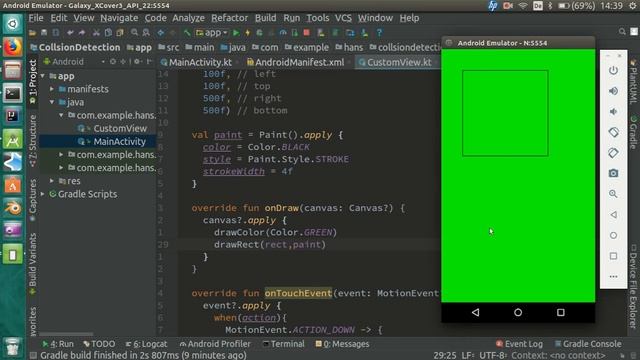The width and height of the screenshot is (640, 360).
Task: Collapse the java folder node
Action: 52,102
